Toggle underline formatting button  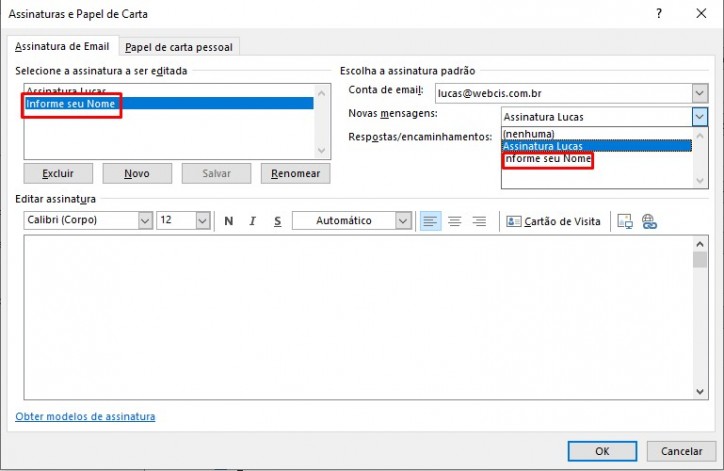(x=277, y=221)
